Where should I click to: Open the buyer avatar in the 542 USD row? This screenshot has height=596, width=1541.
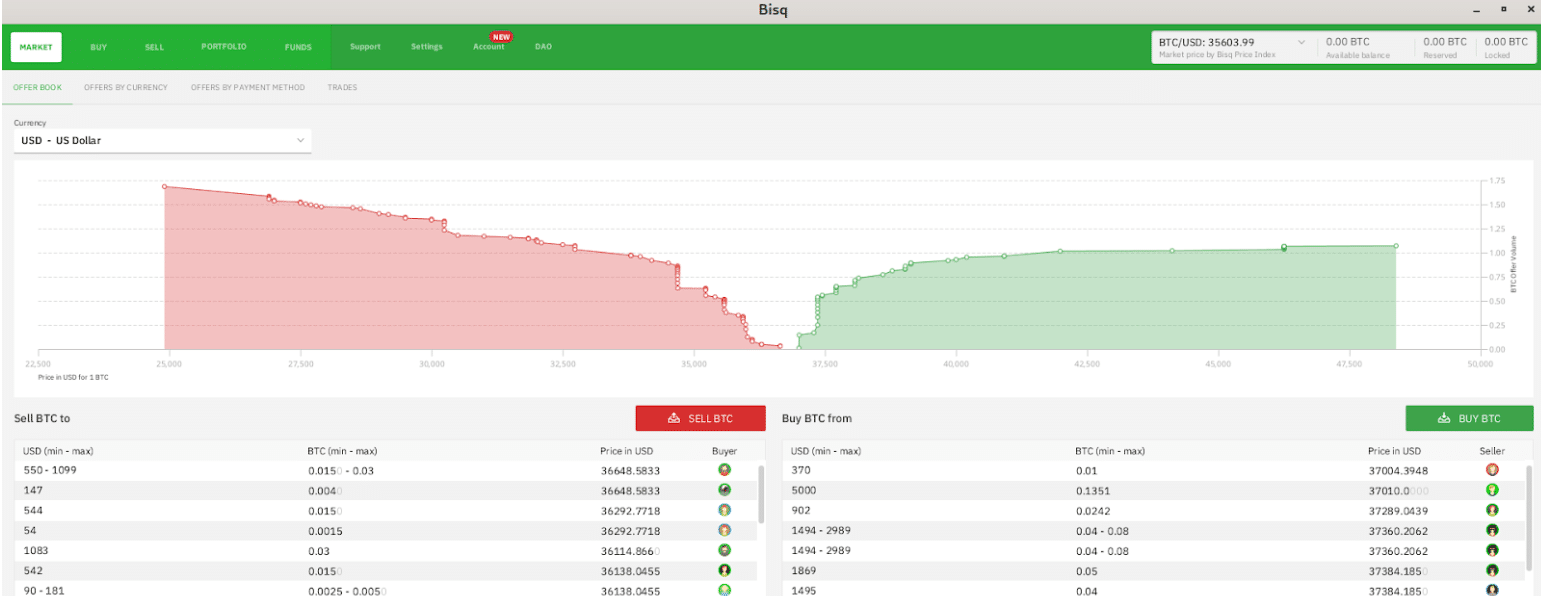pyautogui.click(x=724, y=570)
